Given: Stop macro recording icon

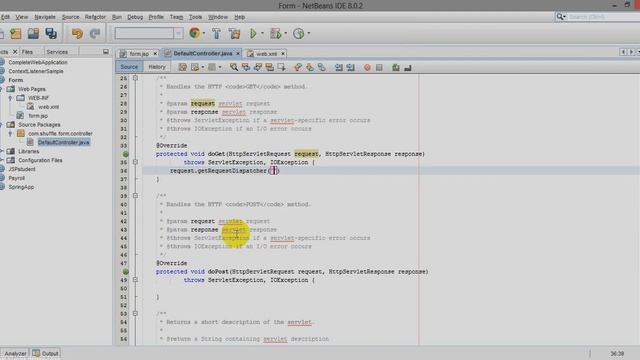Looking at the screenshot, I should 379,67.
